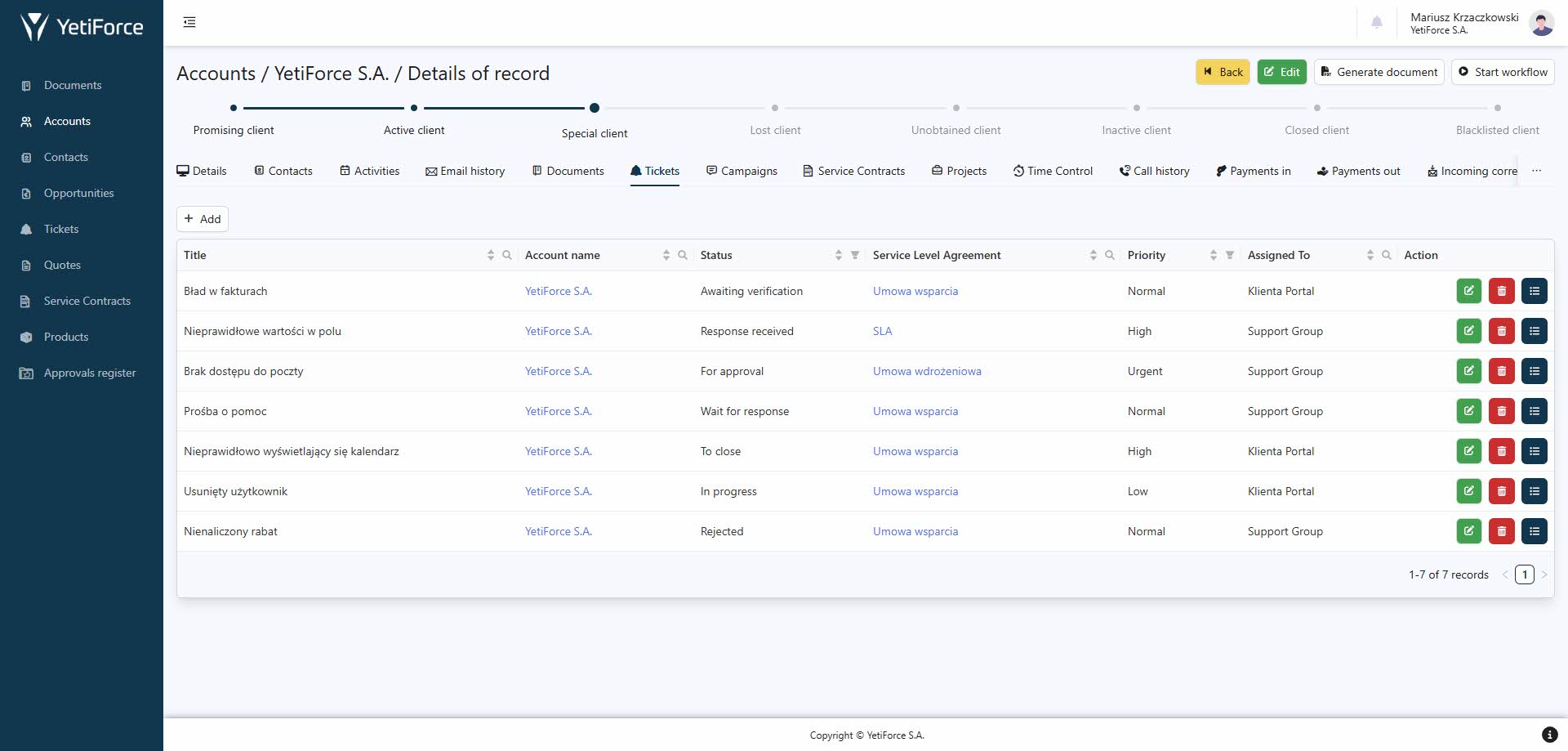Edit the 'Nieprawidłowe wartości w polu' ticket
Image resolution: width=1568 pixels, height=751 pixels.
coord(1468,331)
